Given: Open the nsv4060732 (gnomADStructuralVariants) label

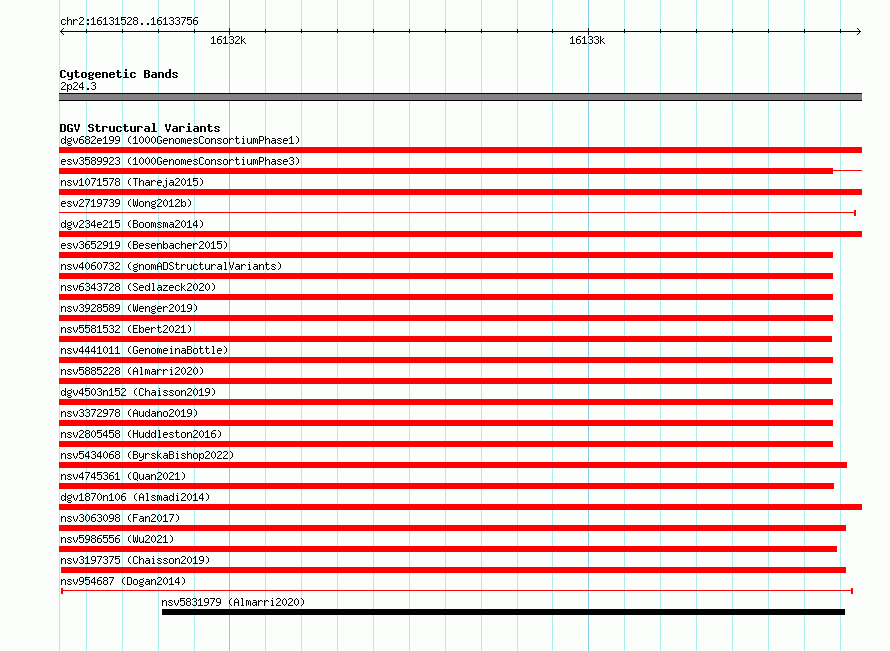Looking at the screenshot, I should (x=171, y=266).
